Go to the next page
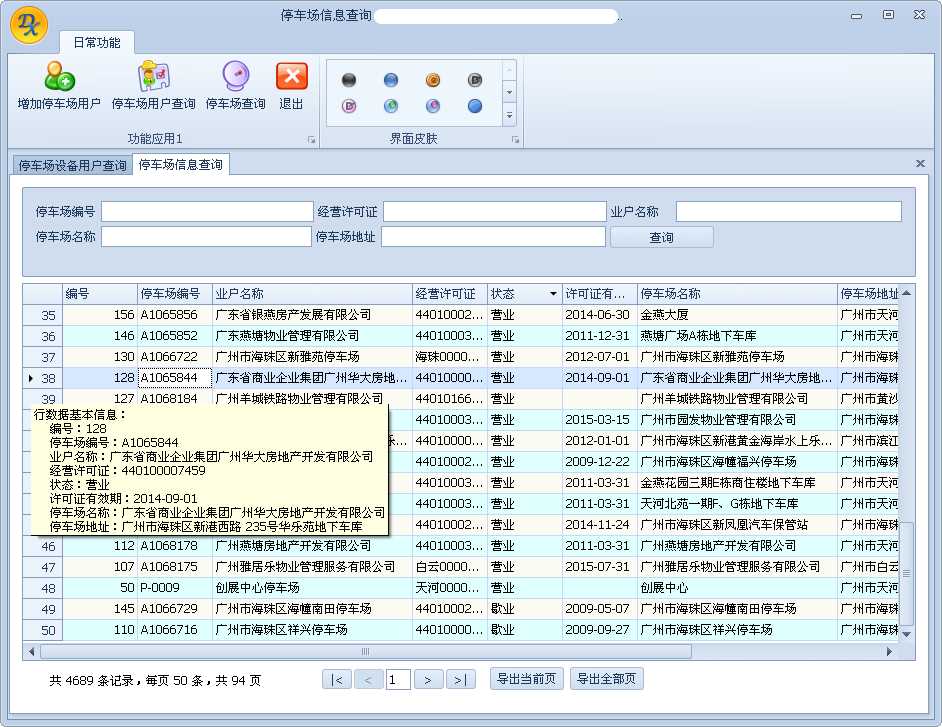This screenshot has width=942, height=727. [x=428, y=680]
